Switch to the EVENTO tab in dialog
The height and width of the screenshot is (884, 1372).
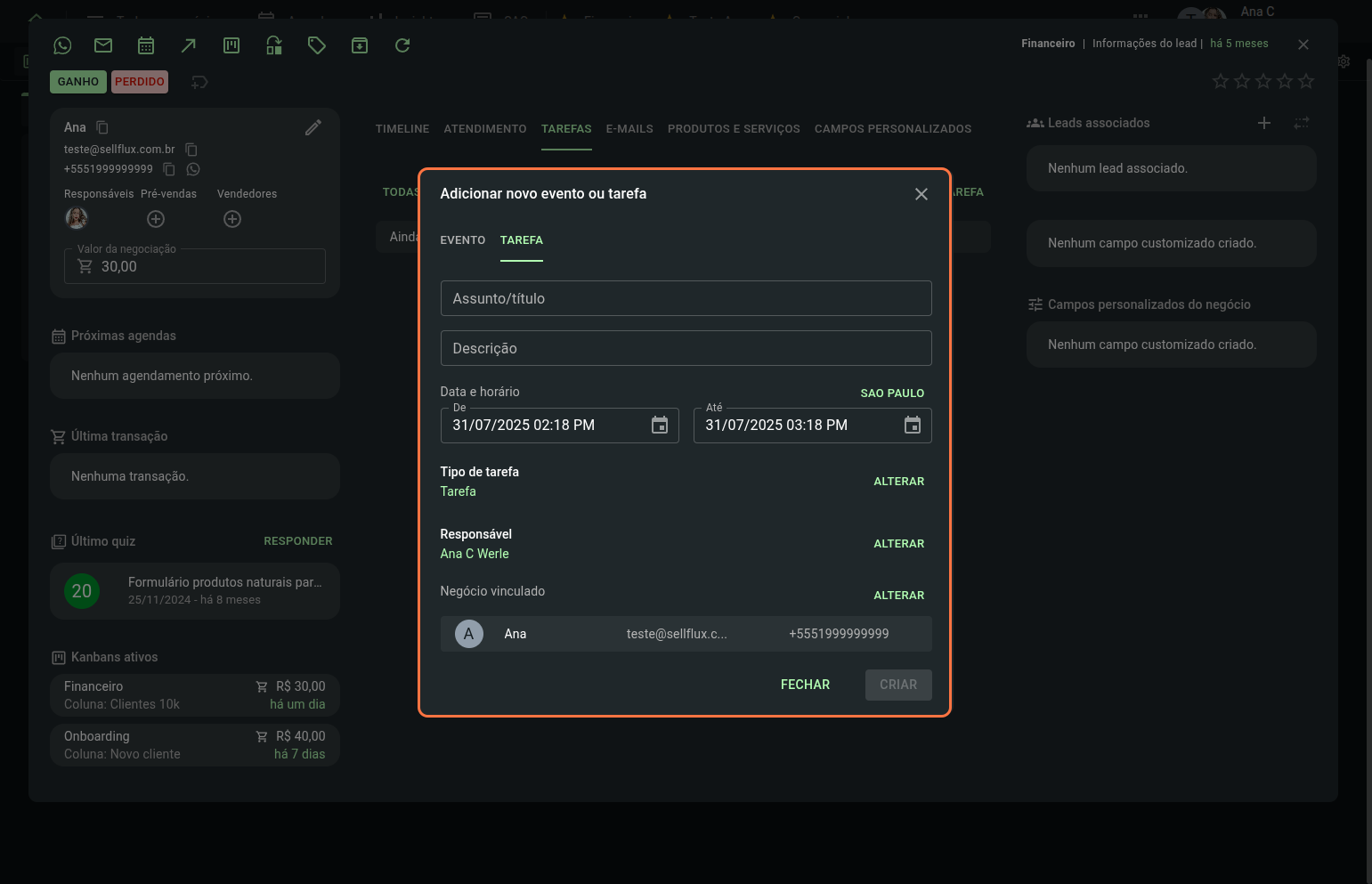click(x=463, y=240)
